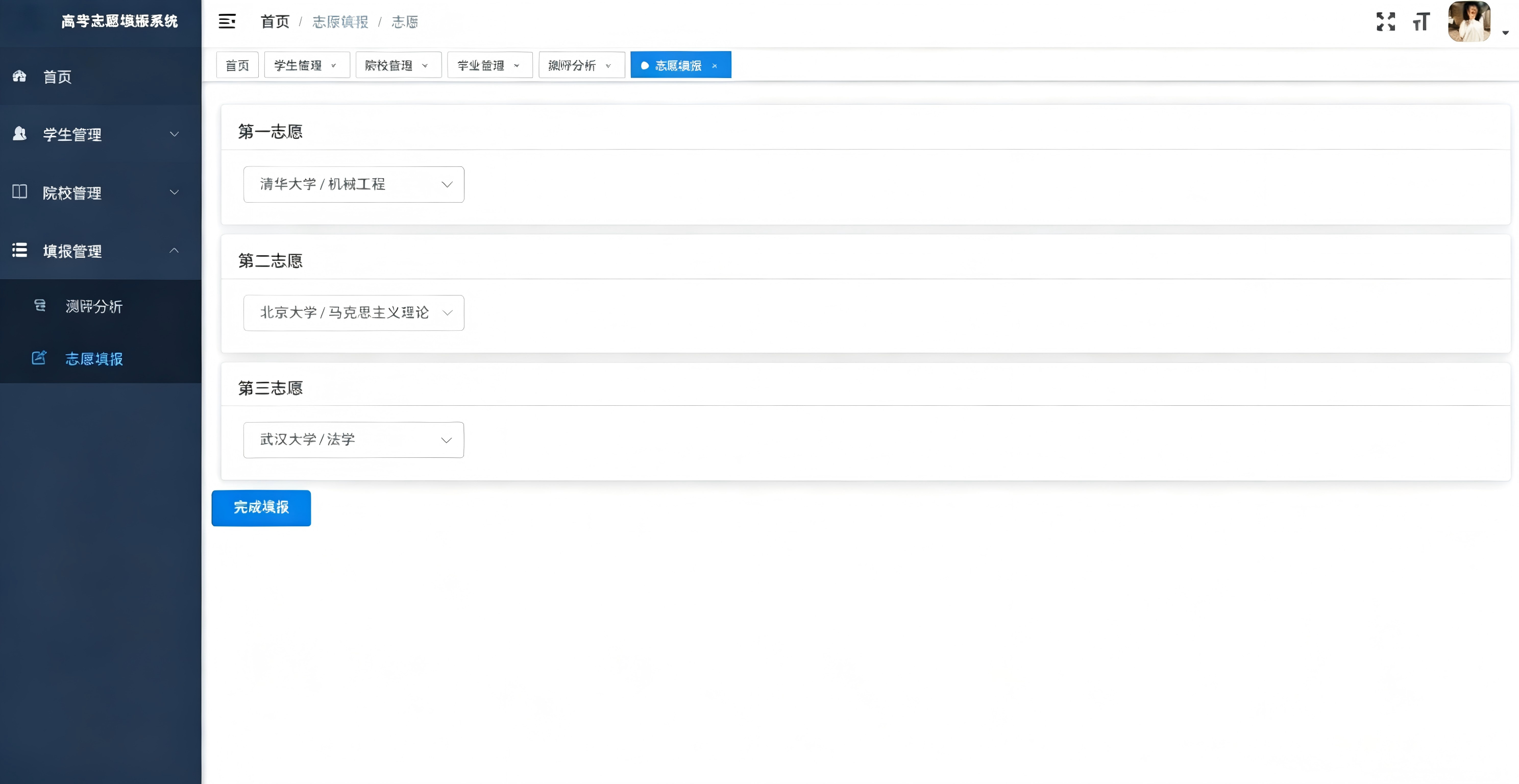Click the 学生管理 user icon in the sidebar
1519x784 pixels.
(19, 134)
